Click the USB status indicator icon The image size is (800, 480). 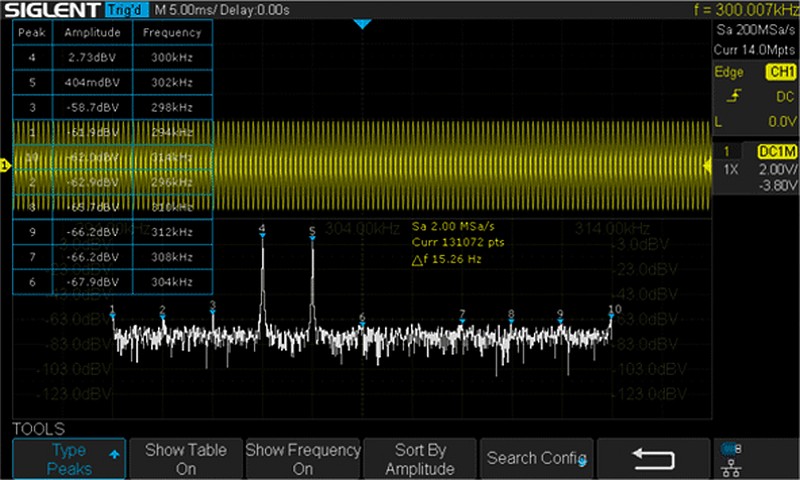731,449
